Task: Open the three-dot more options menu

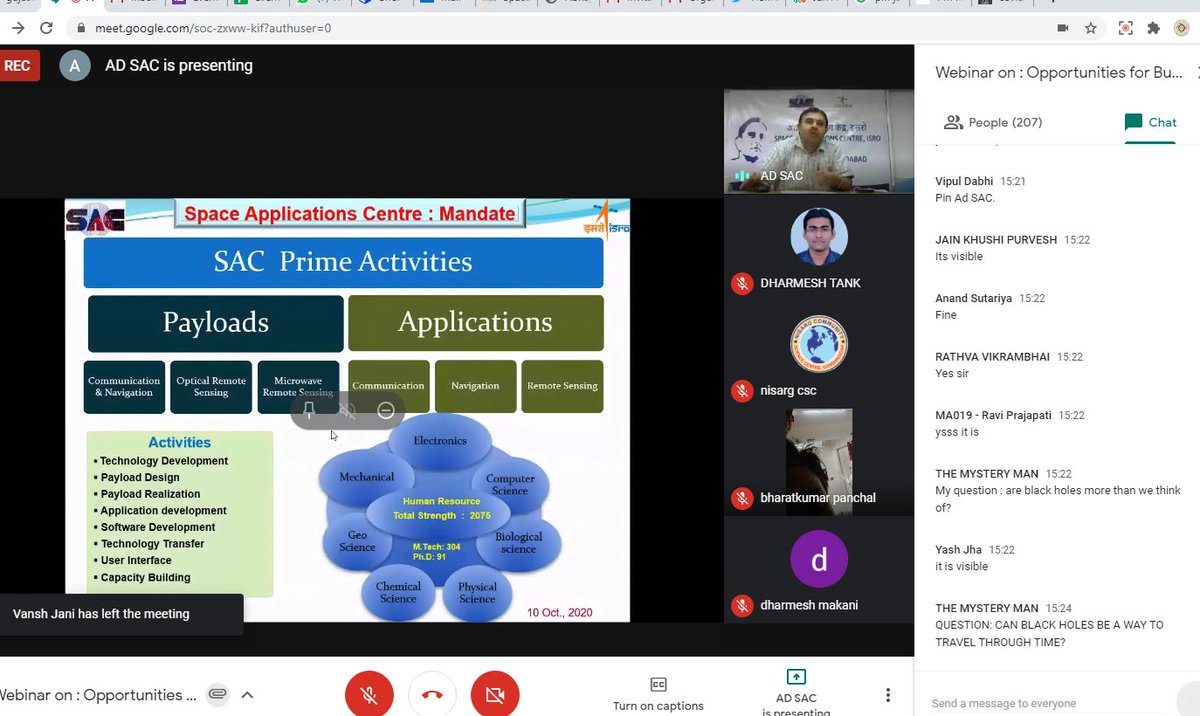Action: click(887, 695)
